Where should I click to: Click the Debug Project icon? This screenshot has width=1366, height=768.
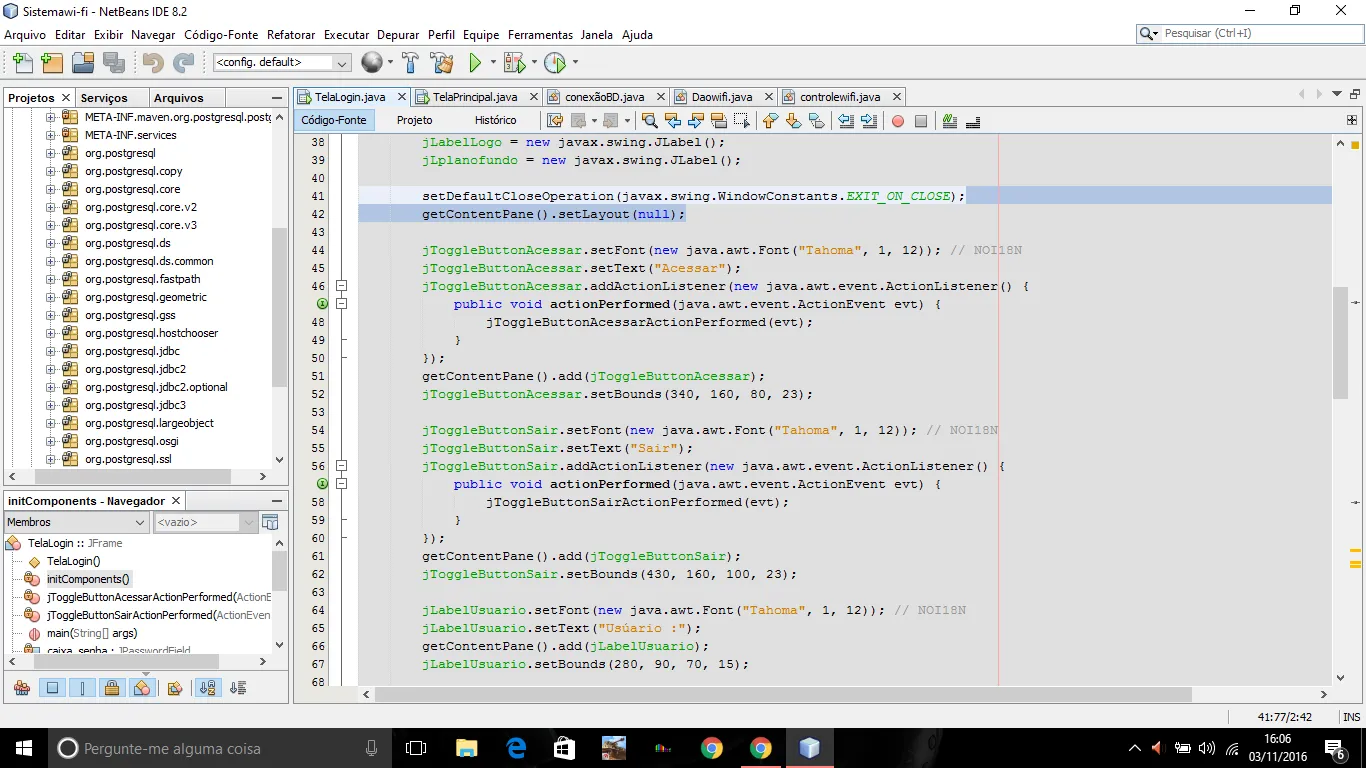(x=514, y=63)
